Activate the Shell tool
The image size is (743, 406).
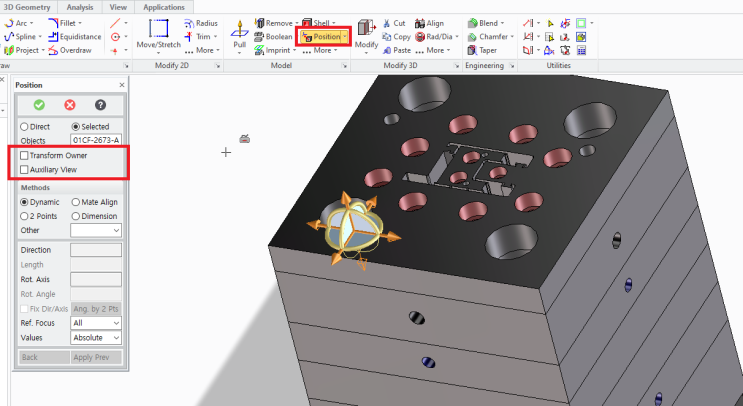point(316,23)
